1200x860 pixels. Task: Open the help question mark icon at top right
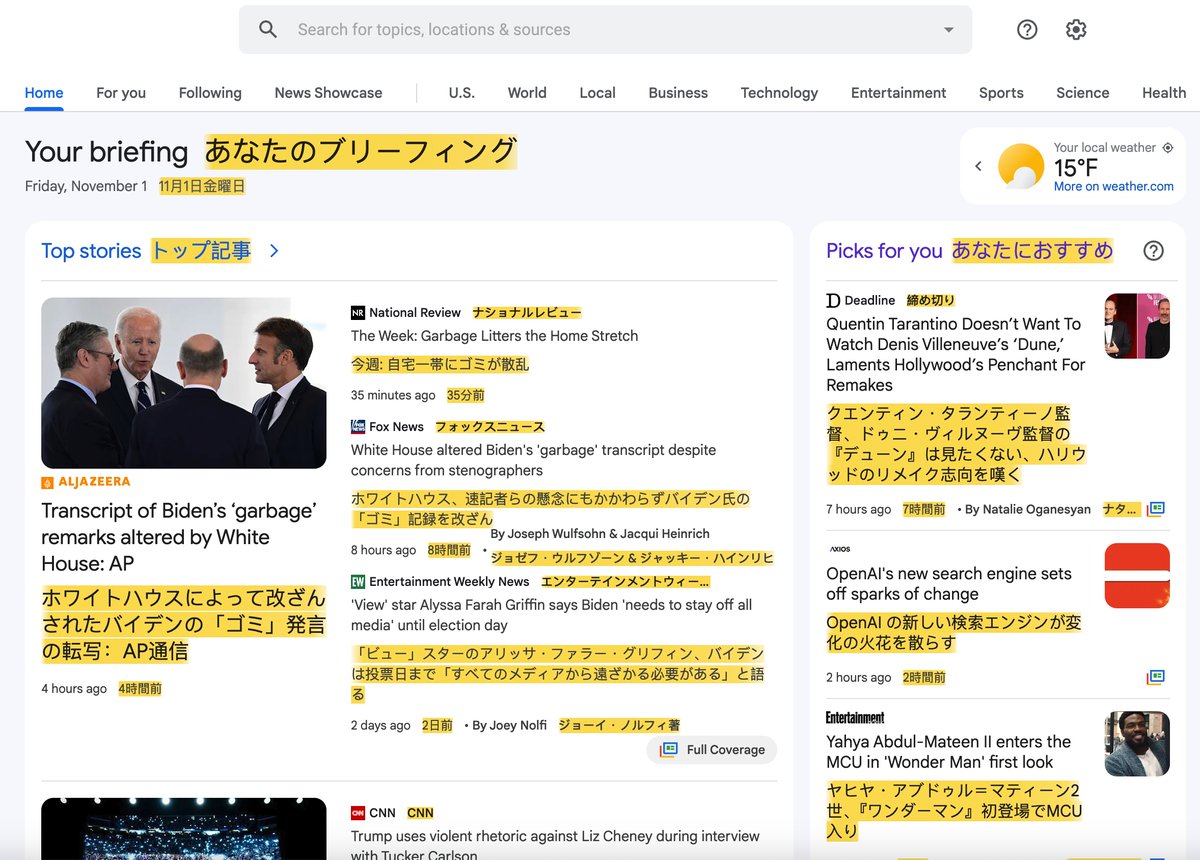[x=1027, y=29]
